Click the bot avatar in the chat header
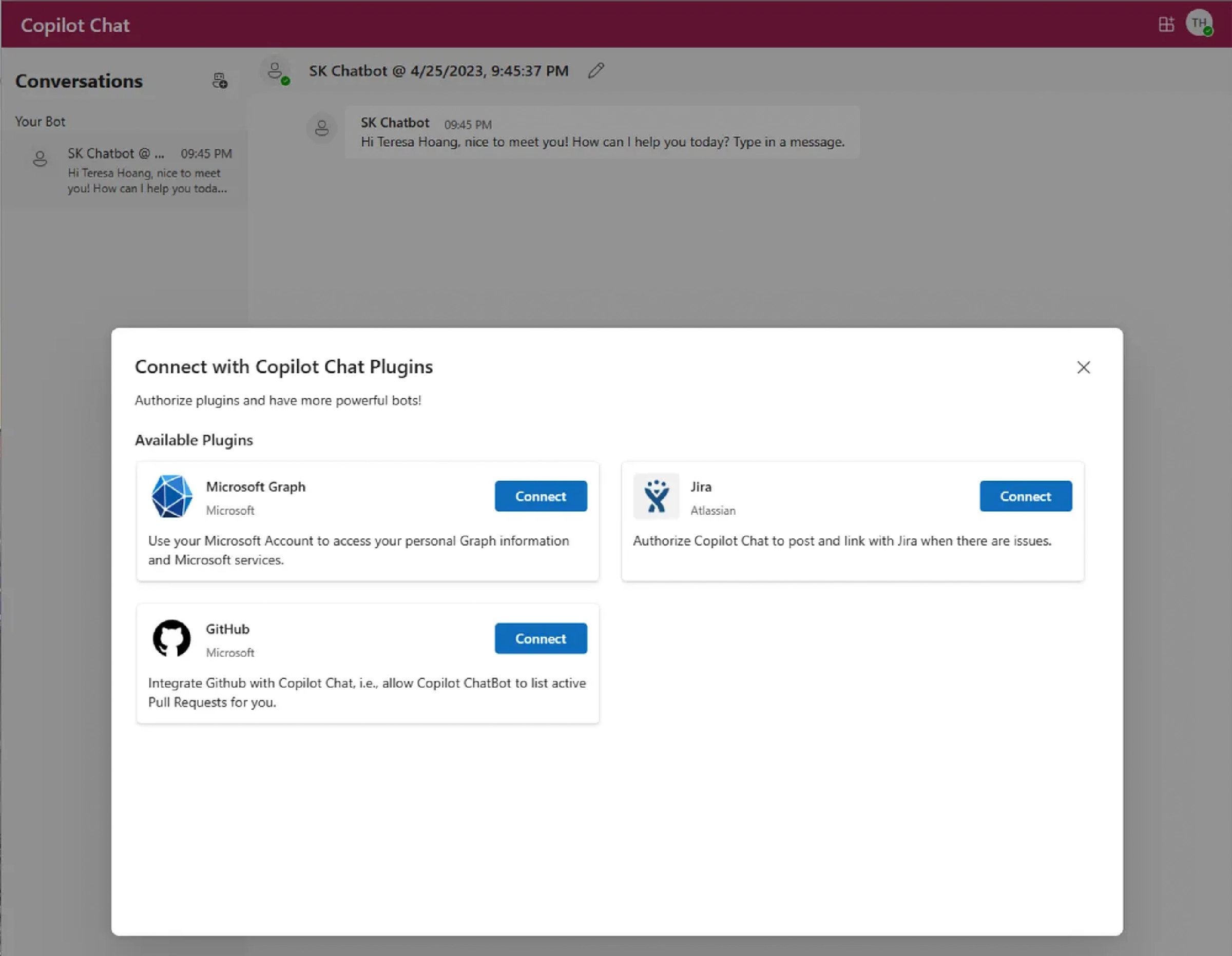 click(x=275, y=70)
